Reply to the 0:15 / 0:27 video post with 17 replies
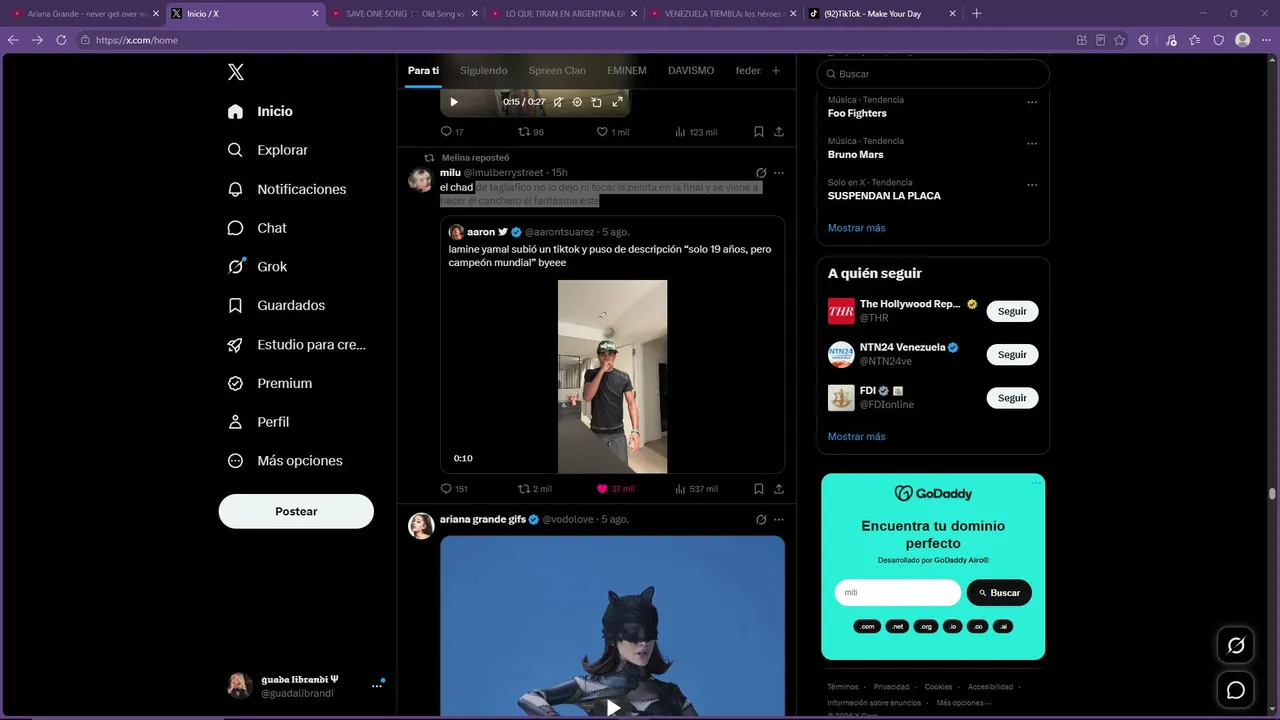The width and height of the screenshot is (1280, 720). tap(452, 132)
